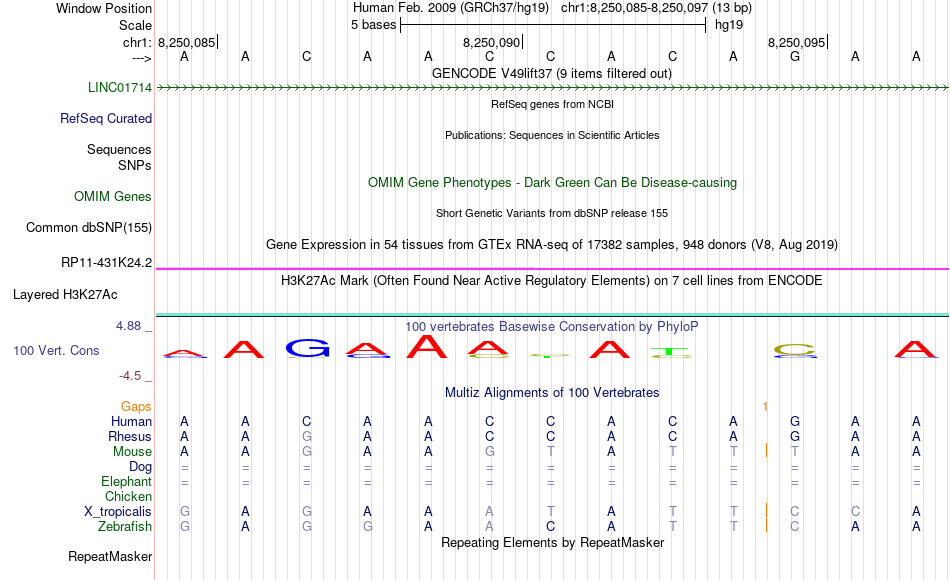
Task: Open the RP11-431K24.2 GTEx track label
Action: pos(107,262)
